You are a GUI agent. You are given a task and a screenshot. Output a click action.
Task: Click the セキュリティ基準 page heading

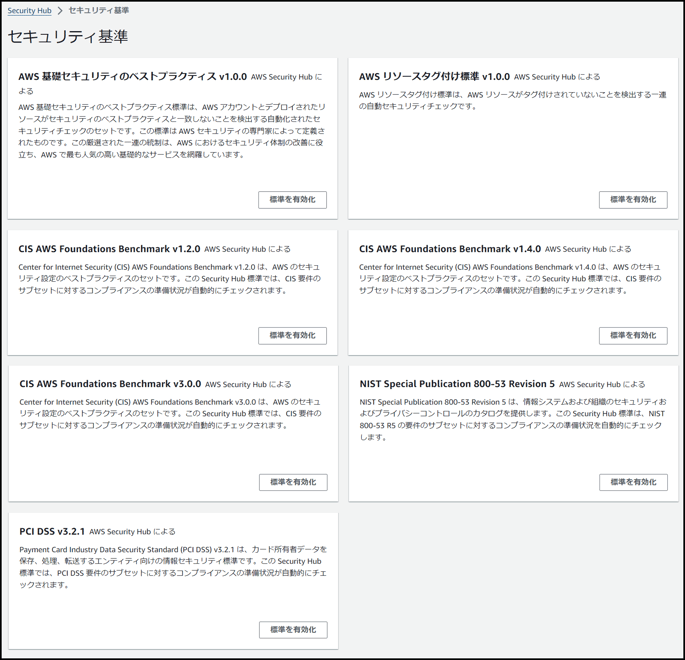click(x=68, y=36)
